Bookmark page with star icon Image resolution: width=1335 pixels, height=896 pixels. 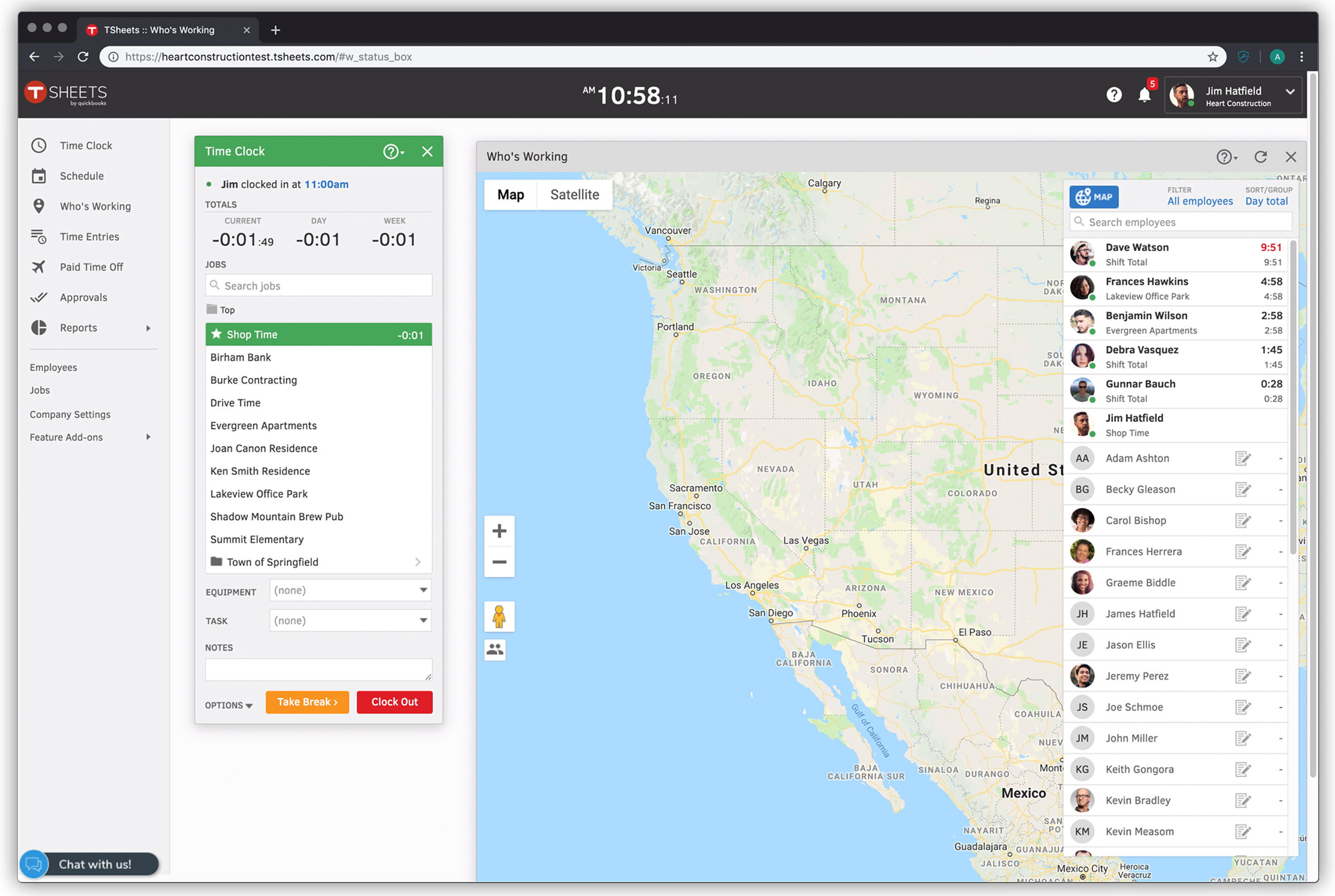pos(1213,56)
